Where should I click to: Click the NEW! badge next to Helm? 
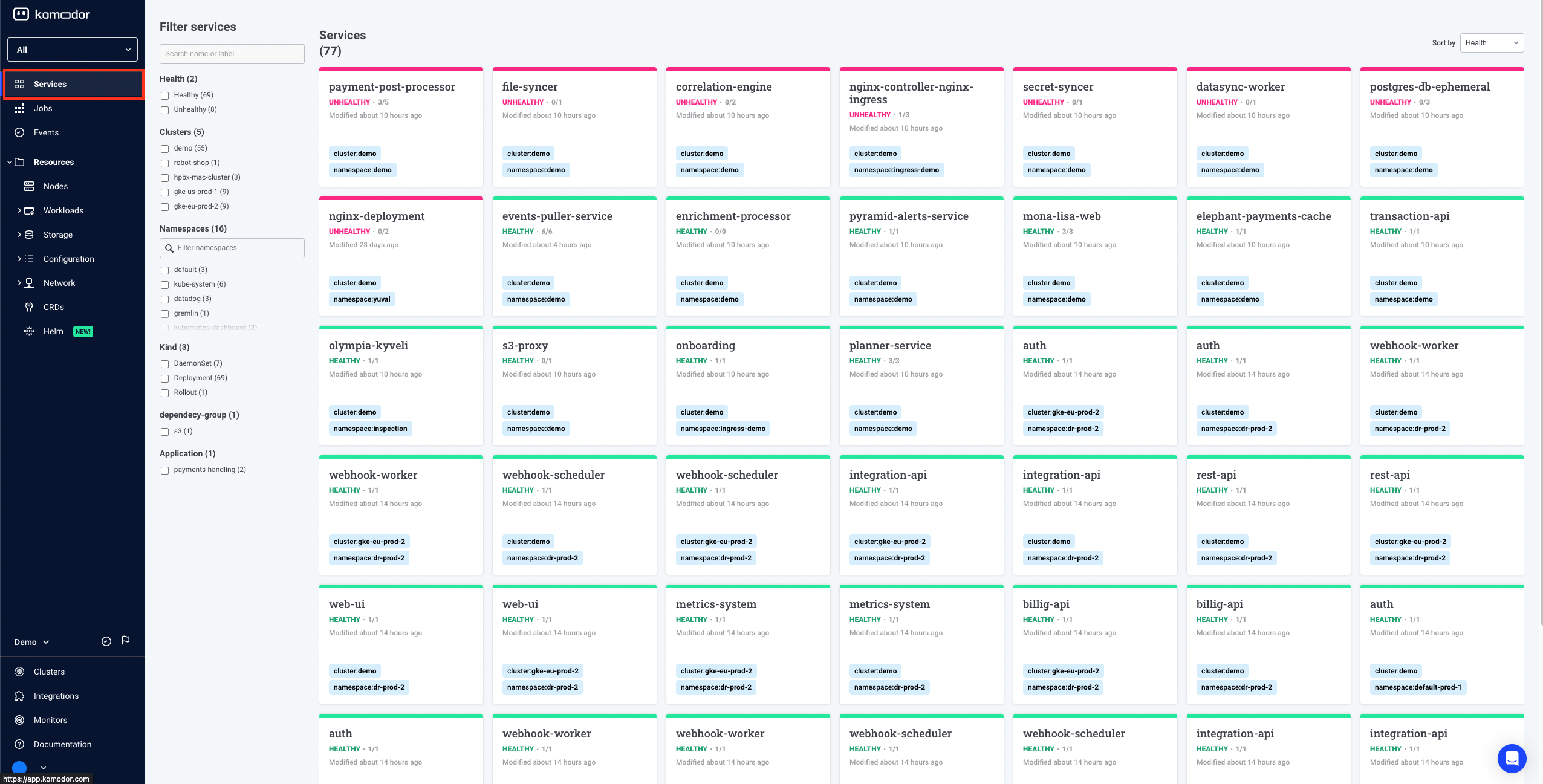83,331
